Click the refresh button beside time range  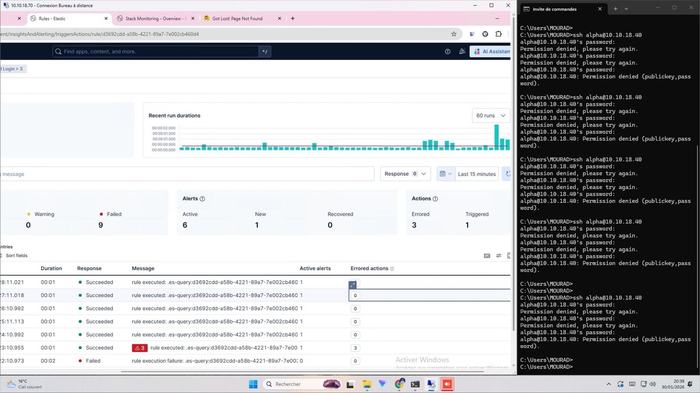point(507,174)
